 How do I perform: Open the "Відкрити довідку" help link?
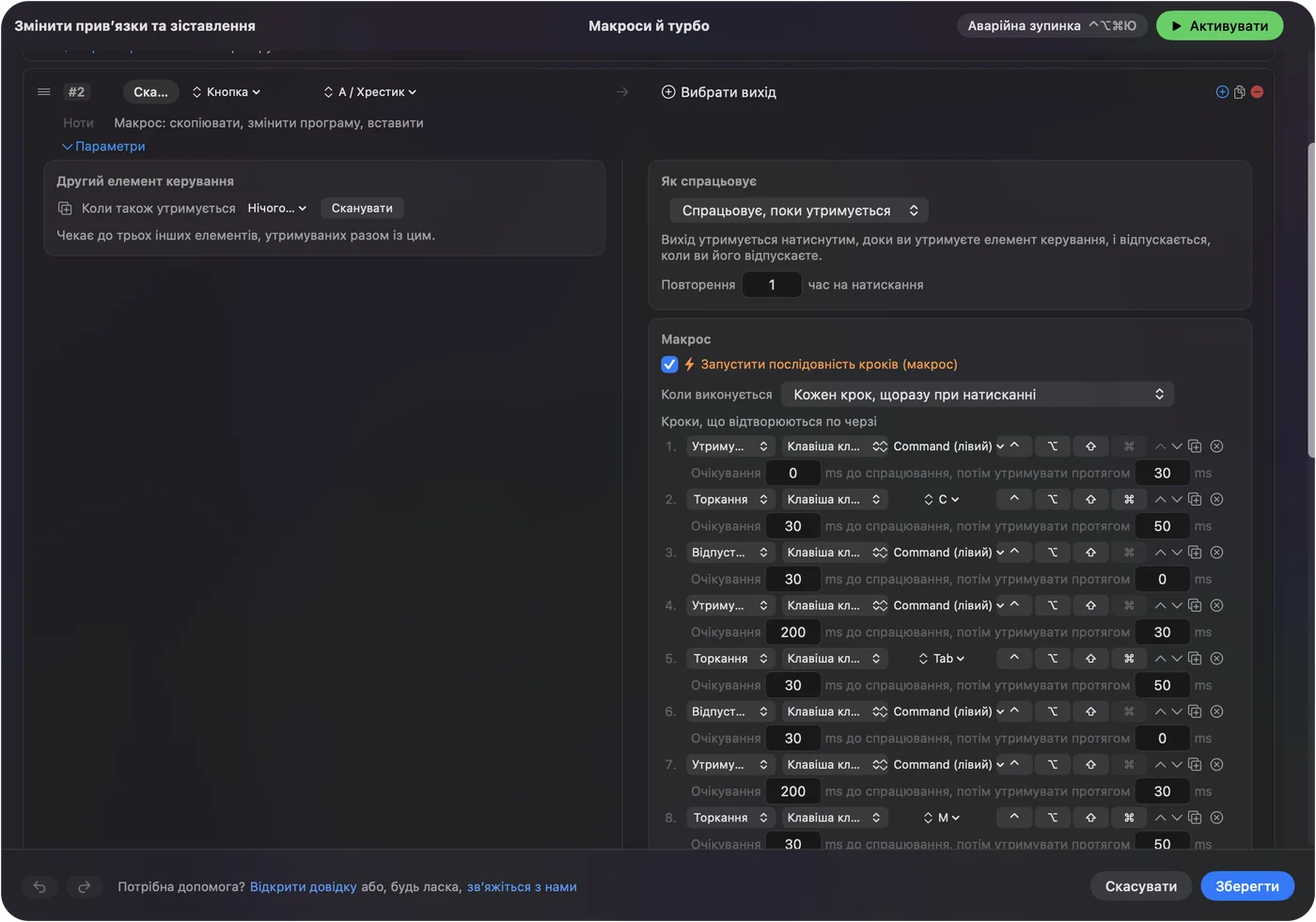[x=303, y=887]
